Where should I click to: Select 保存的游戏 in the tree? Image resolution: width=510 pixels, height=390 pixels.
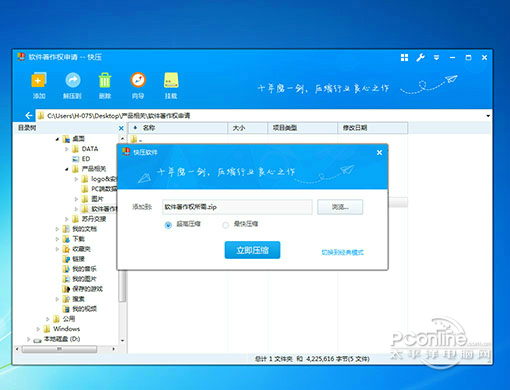click(88, 289)
